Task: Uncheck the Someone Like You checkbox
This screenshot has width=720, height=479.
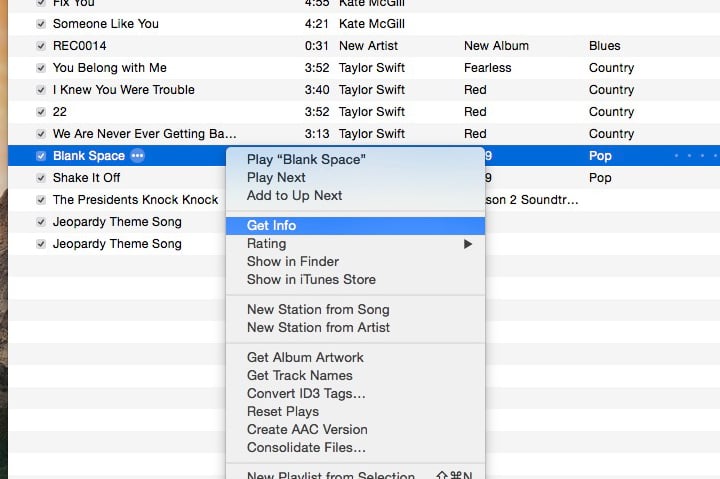Action: point(41,24)
